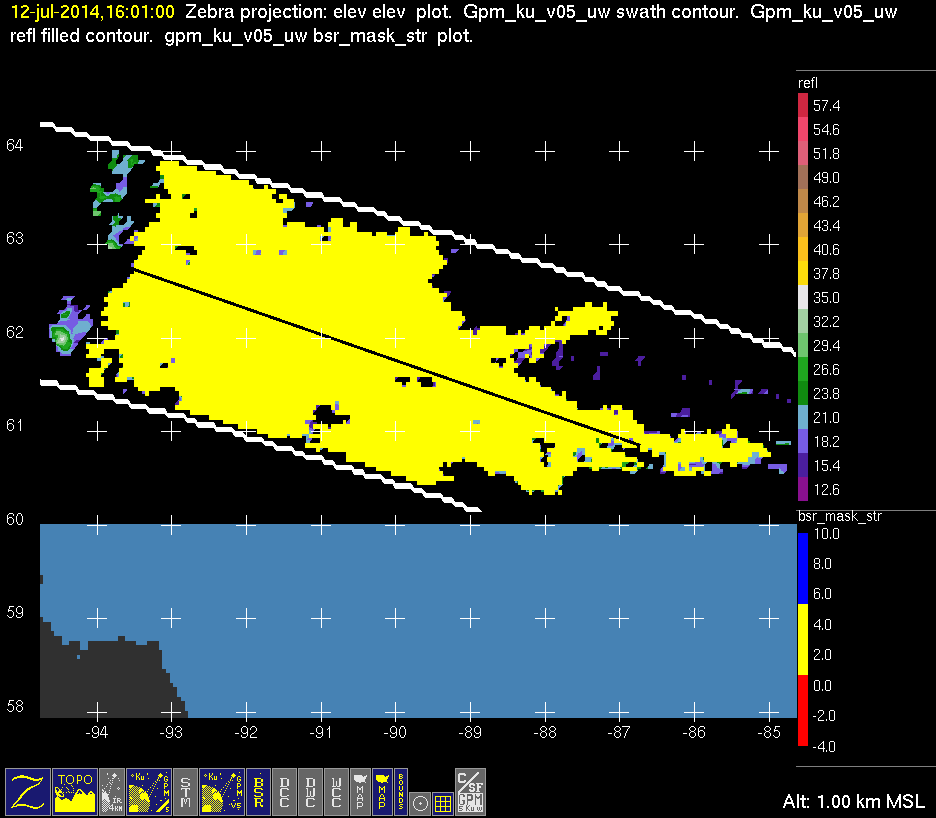Toggle the range ring circle icon

pos(420,804)
